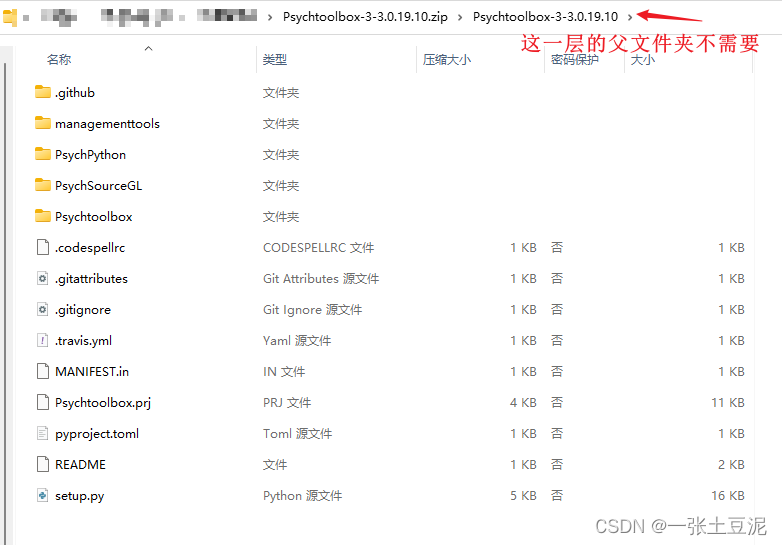Click the Python 源文件 type cell
The image size is (782, 545).
click(x=302, y=496)
